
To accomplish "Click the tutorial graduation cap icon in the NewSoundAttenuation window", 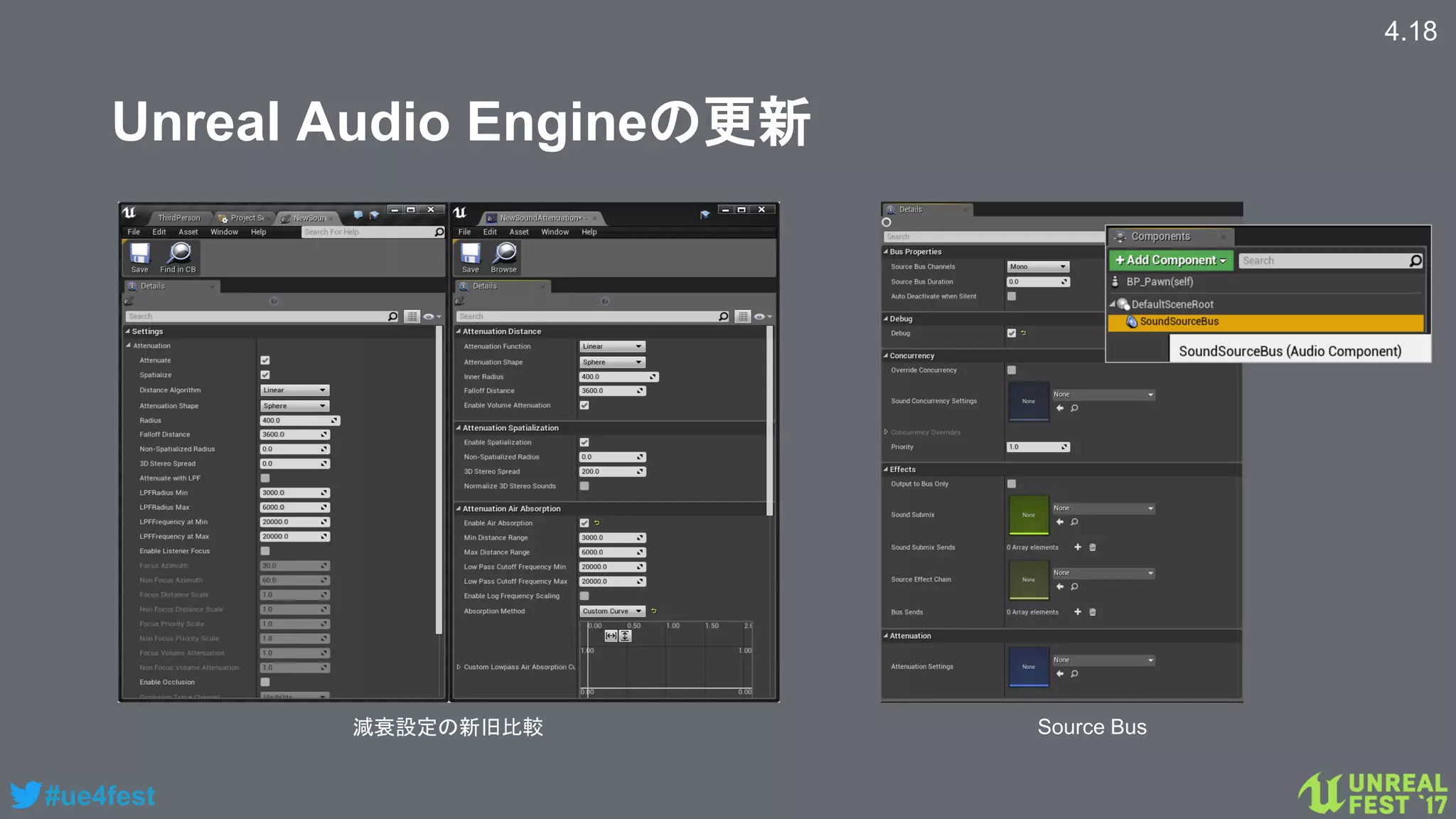I will (704, 214).
